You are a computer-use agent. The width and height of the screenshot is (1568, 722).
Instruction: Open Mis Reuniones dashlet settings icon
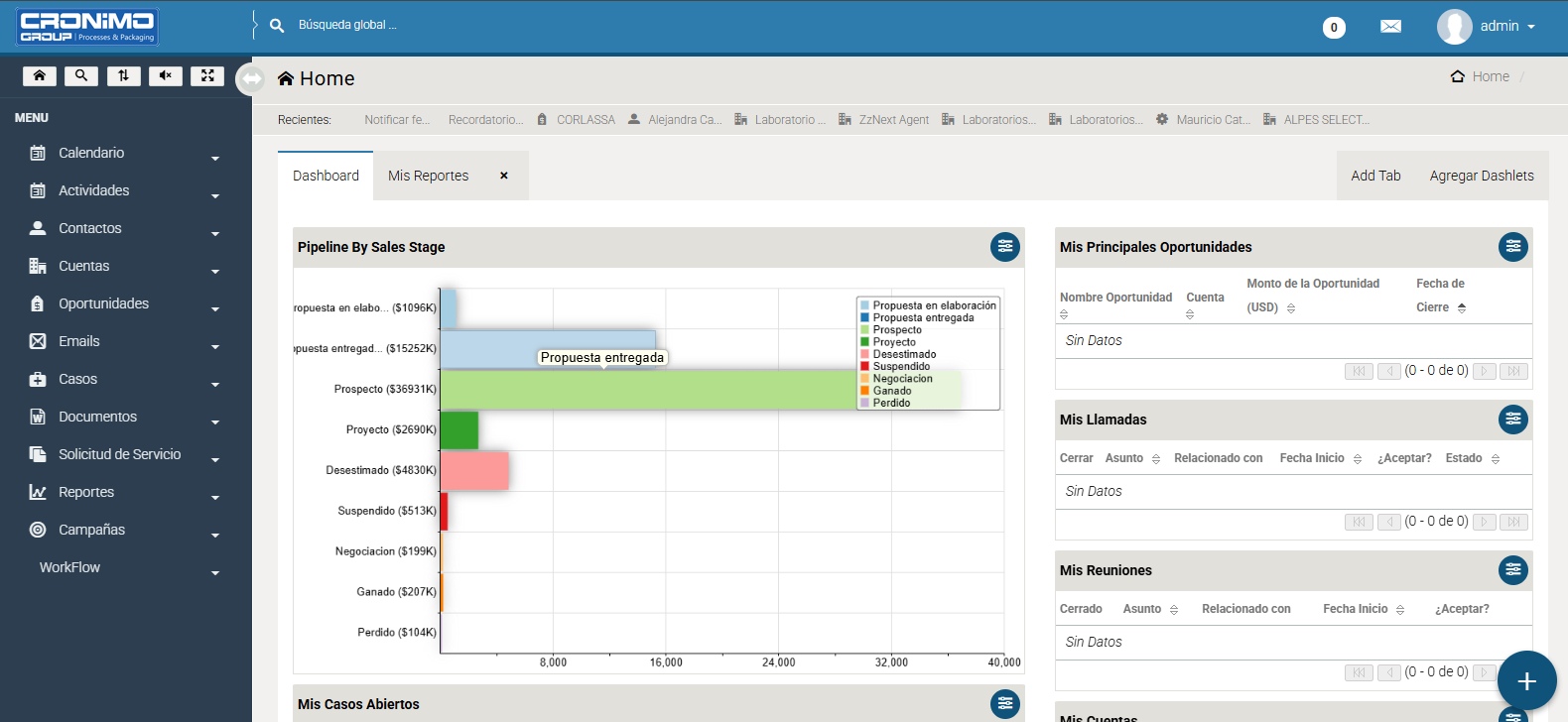click(1512, 570)
